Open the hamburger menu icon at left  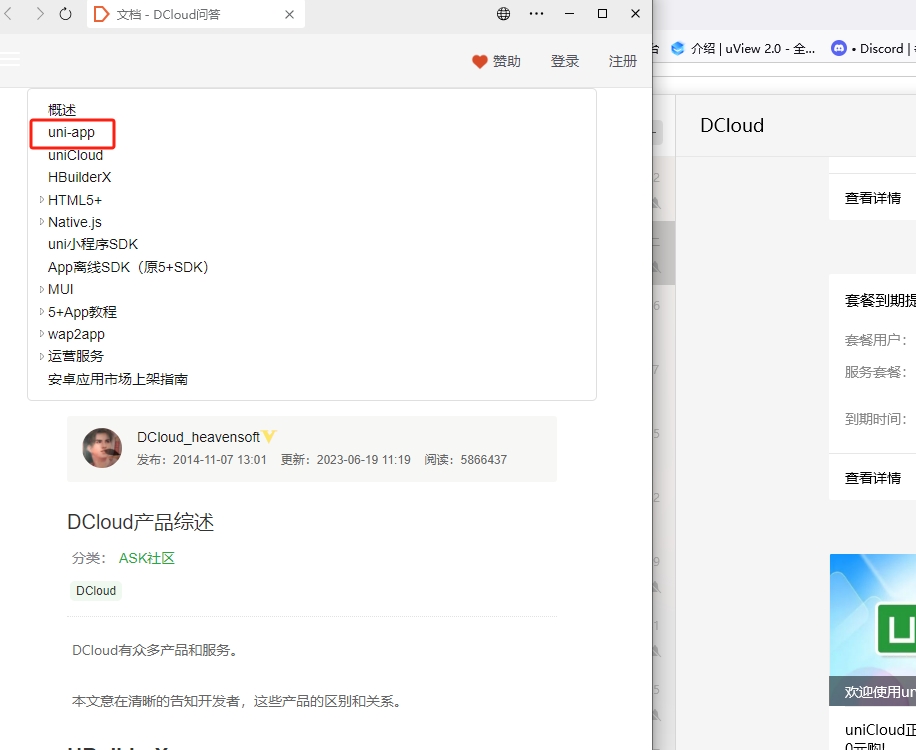pyautogui.click(x=10, y=59)
